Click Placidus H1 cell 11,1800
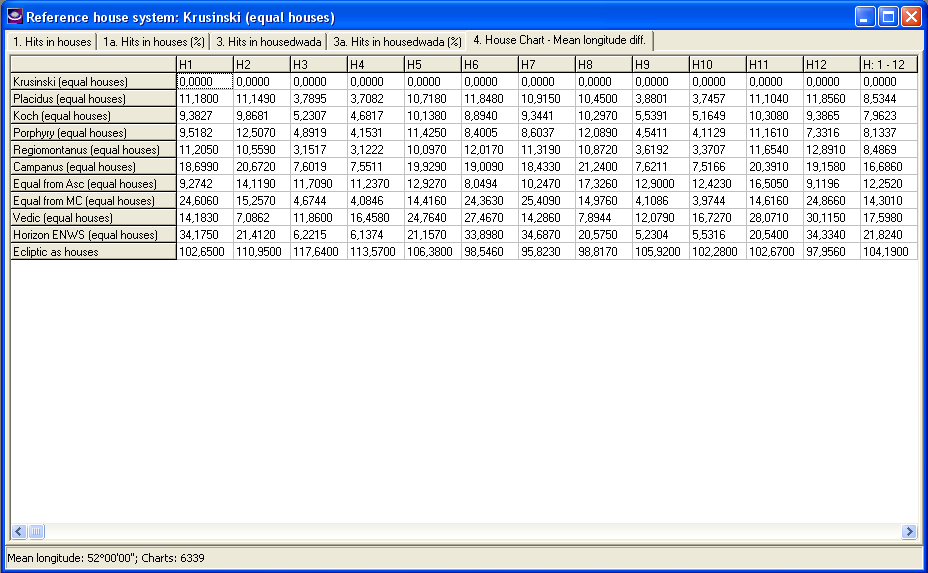The height and width of the screenshot is (573, 928). 205,99
